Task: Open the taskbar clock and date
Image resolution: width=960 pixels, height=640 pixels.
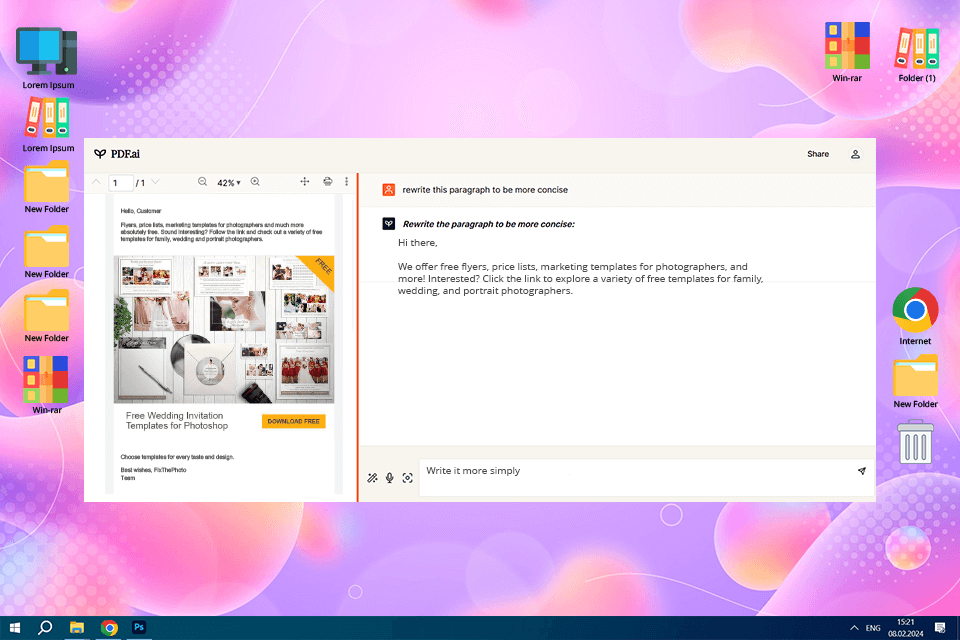Action: pyautogui.click(x=906, y=628)
